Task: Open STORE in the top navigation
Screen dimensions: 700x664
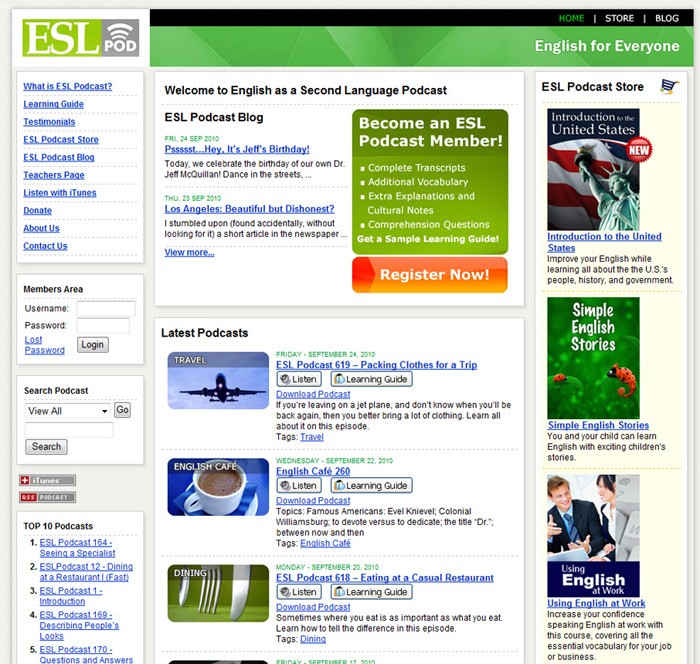Action: pos(619,18)
